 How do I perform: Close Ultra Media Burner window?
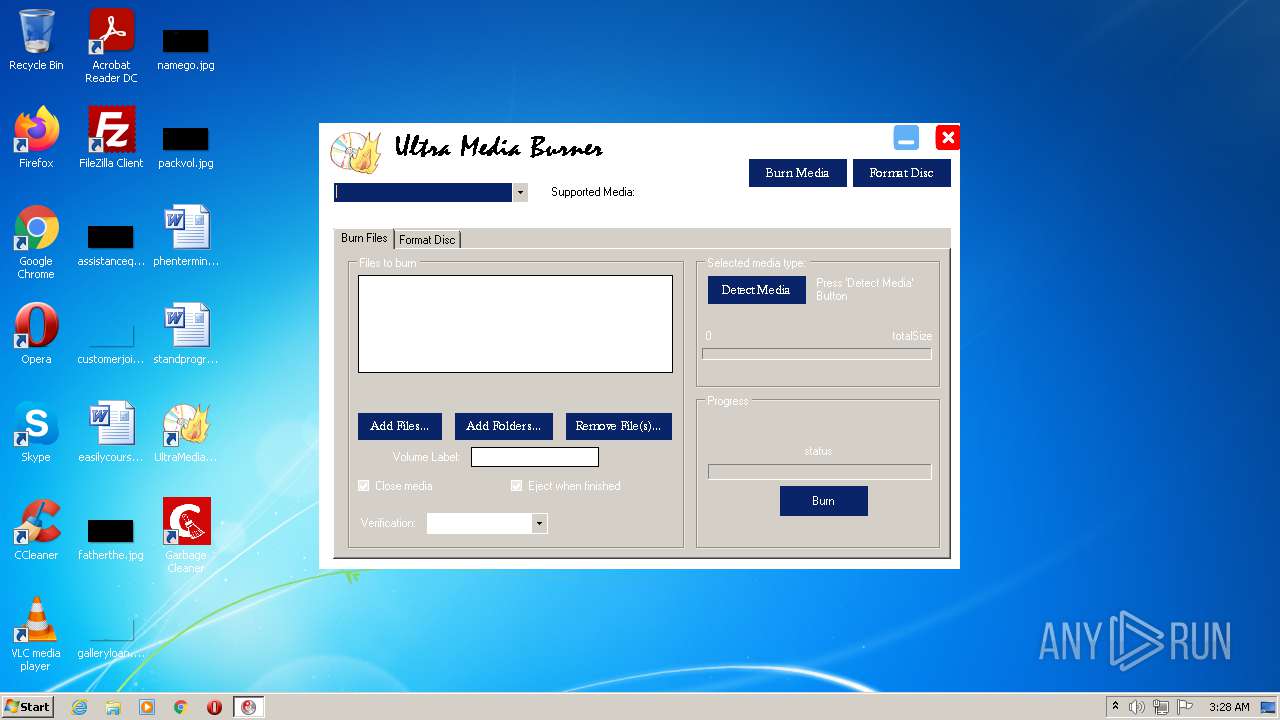[x=947, y=137]
